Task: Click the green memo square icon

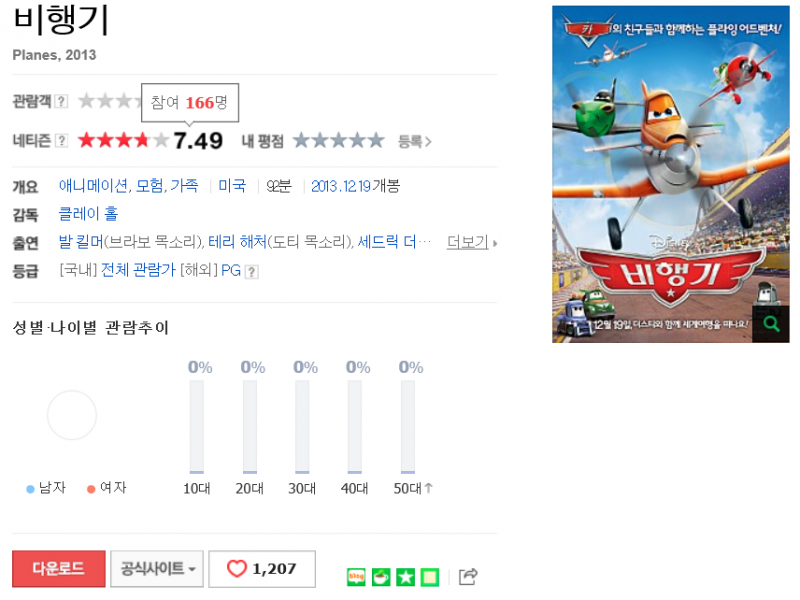Action: click(x=430, y=577)
